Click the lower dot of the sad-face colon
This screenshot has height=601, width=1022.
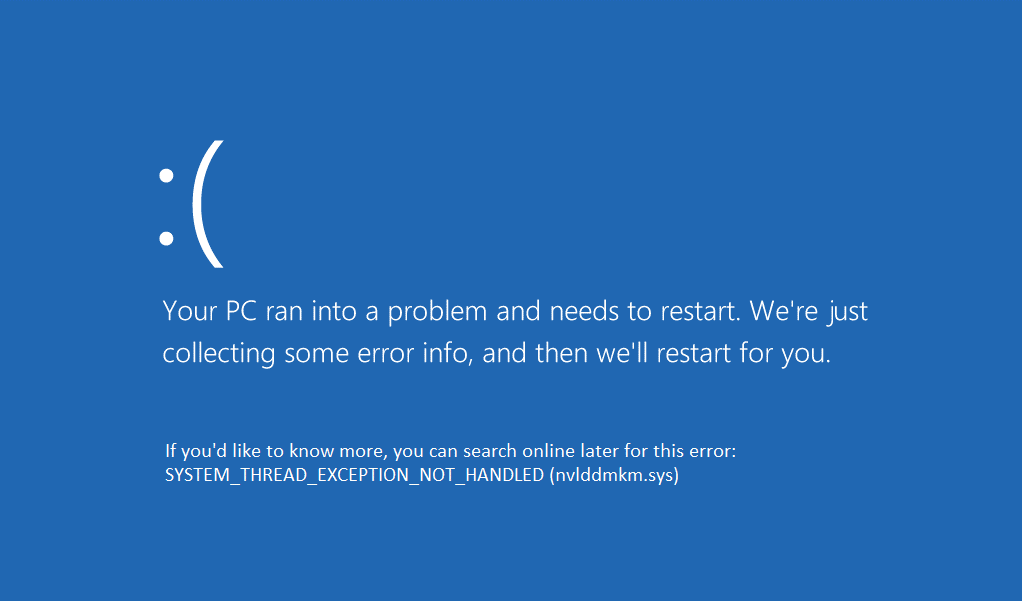click(x=166, y=239)
